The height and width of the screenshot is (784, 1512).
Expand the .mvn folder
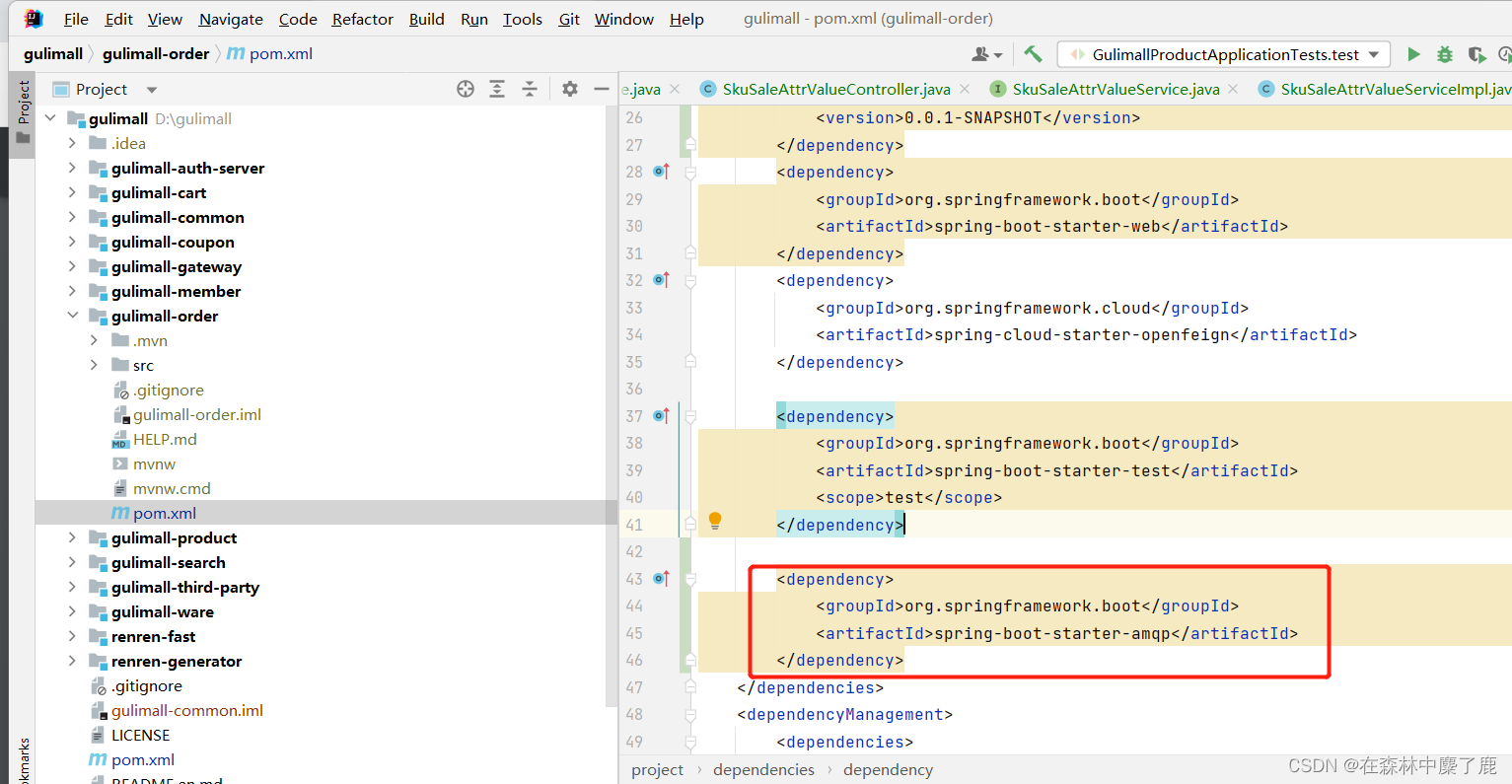click(x=94, y=340)
